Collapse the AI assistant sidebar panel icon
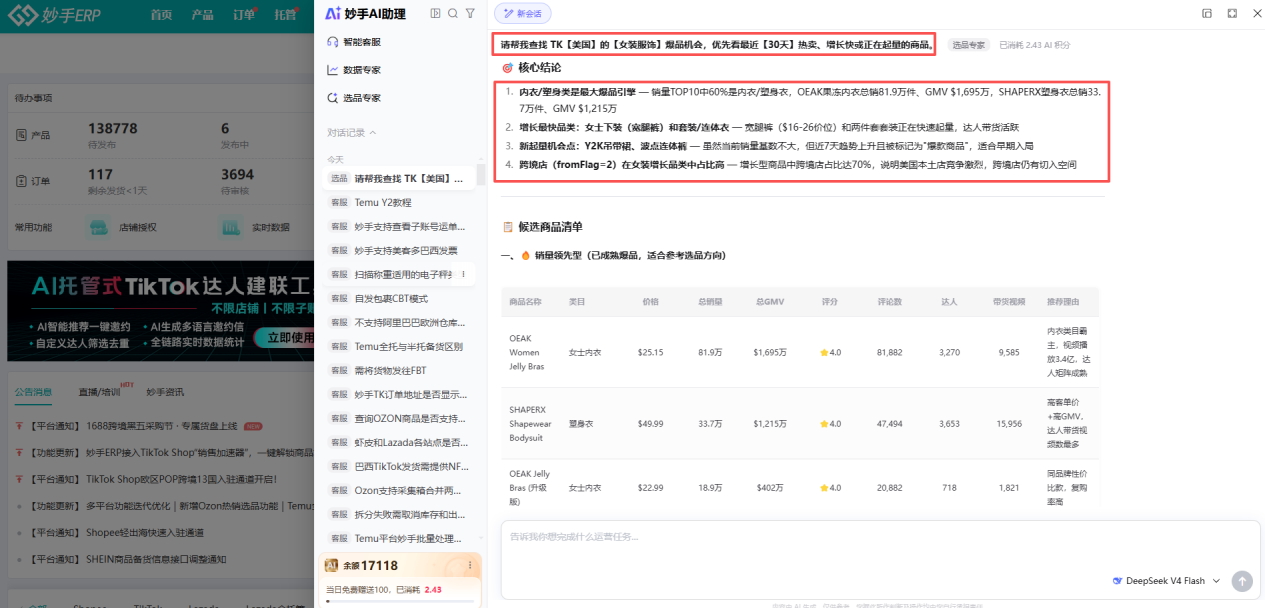The width and height of the screenshot is (1265, 608). (x=435, y=13)
